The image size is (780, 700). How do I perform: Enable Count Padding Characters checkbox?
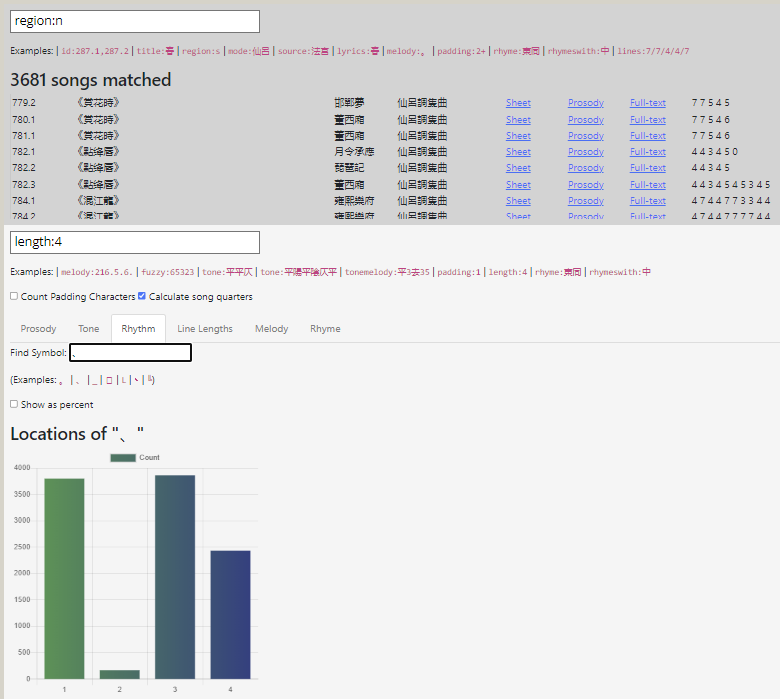click(14, 296)
